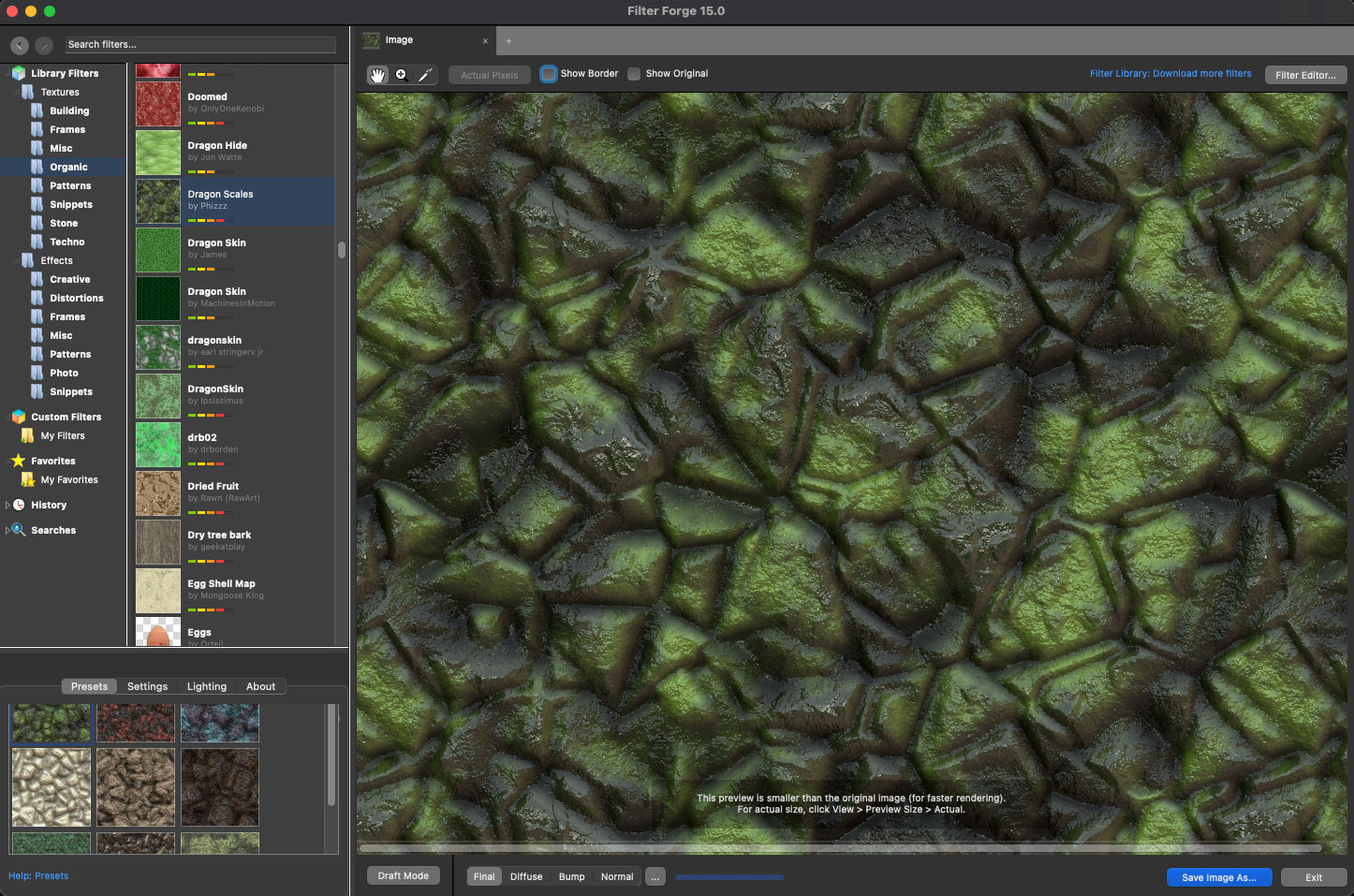Toggle the Show Border checkbox
The image size is (1354, 896).
(x=549, y=74)
